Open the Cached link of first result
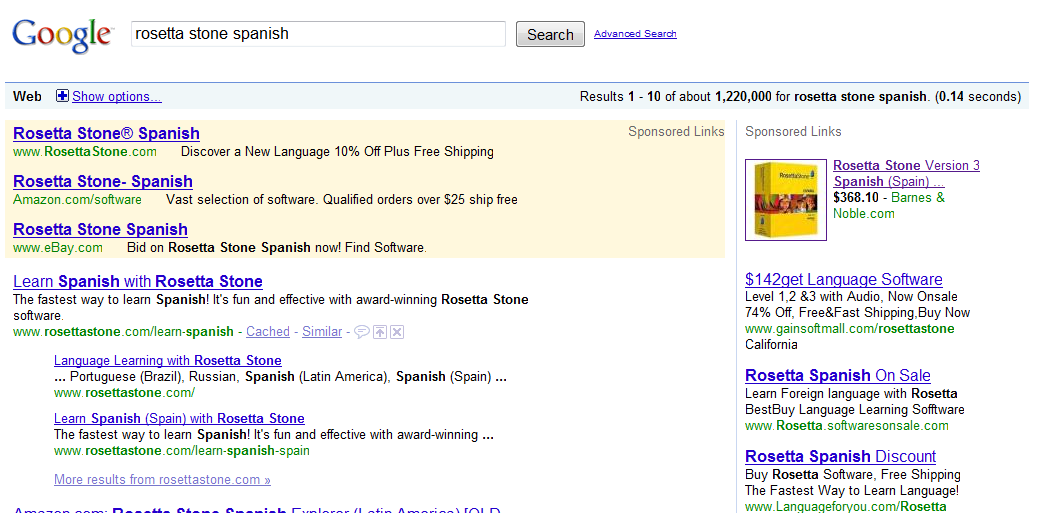1043x513 pixels. click(267, 331)
